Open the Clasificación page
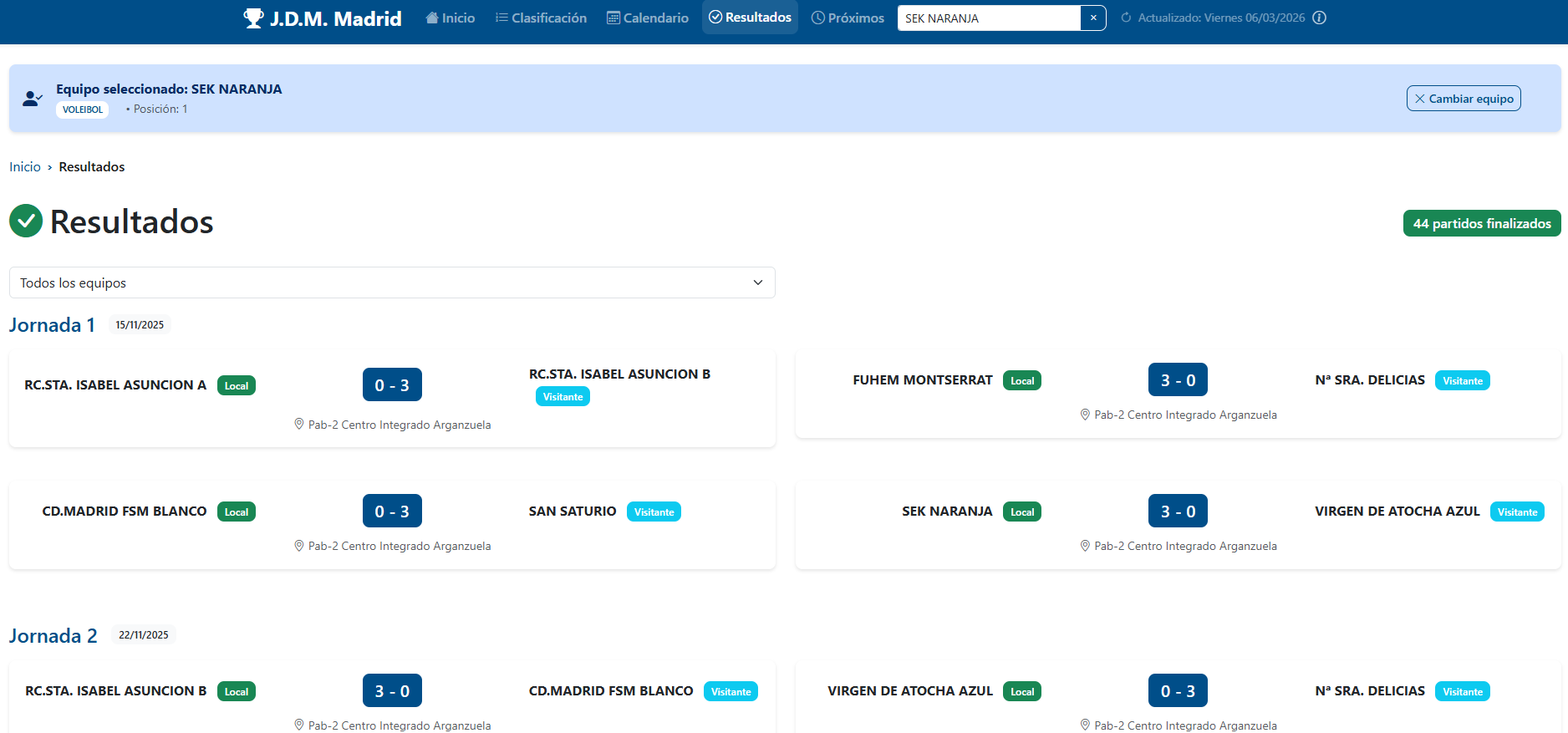1568x733 pixels. coord(541,18)
